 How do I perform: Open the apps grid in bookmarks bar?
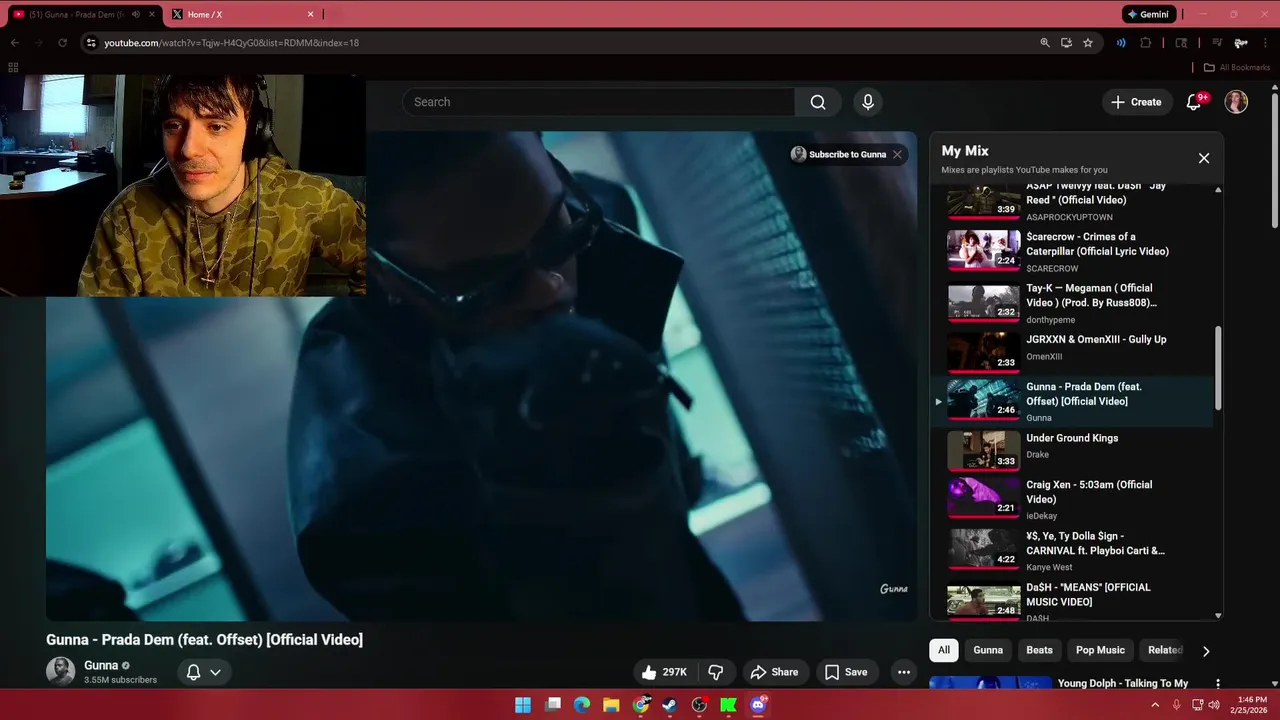click(13, 67)
